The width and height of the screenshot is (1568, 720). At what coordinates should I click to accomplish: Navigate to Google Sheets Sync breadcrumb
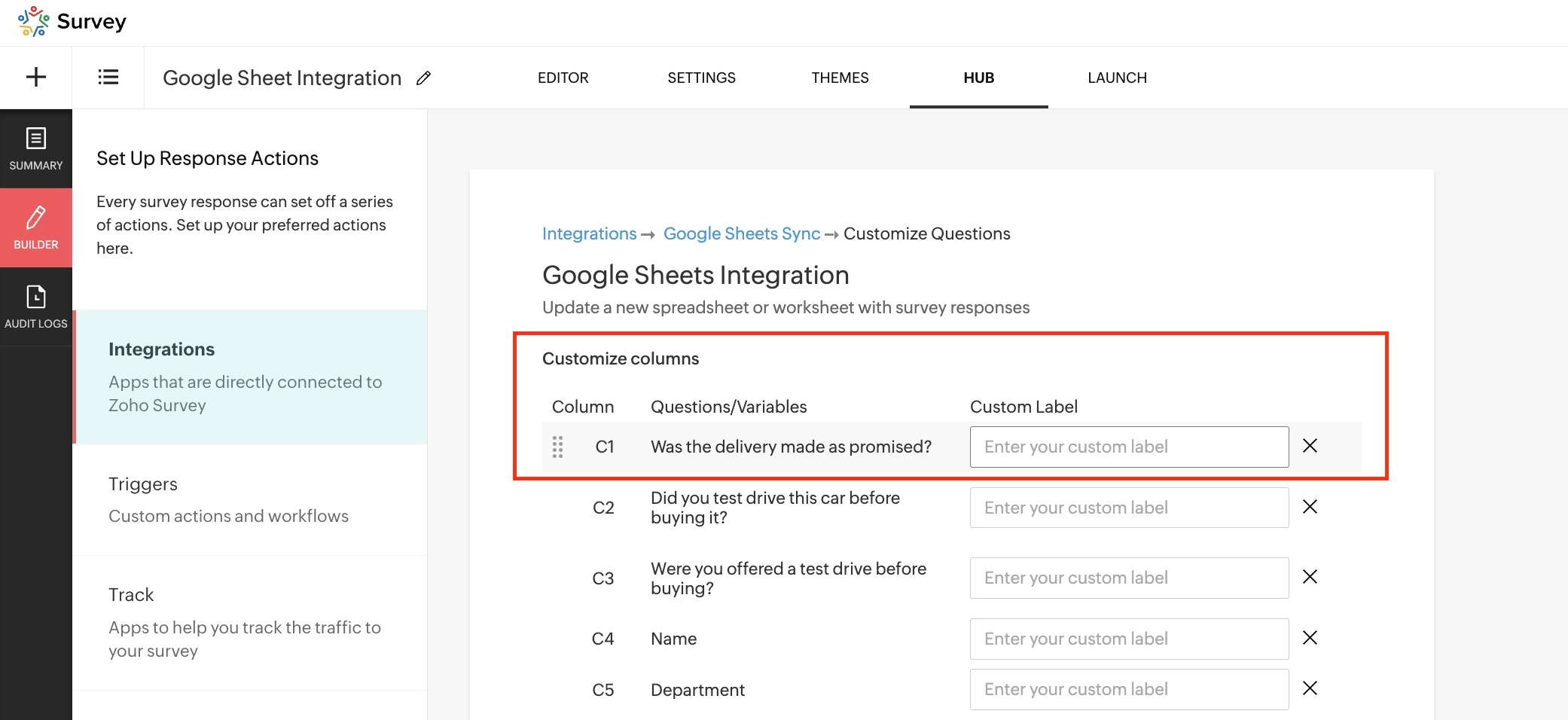[741, 233]
